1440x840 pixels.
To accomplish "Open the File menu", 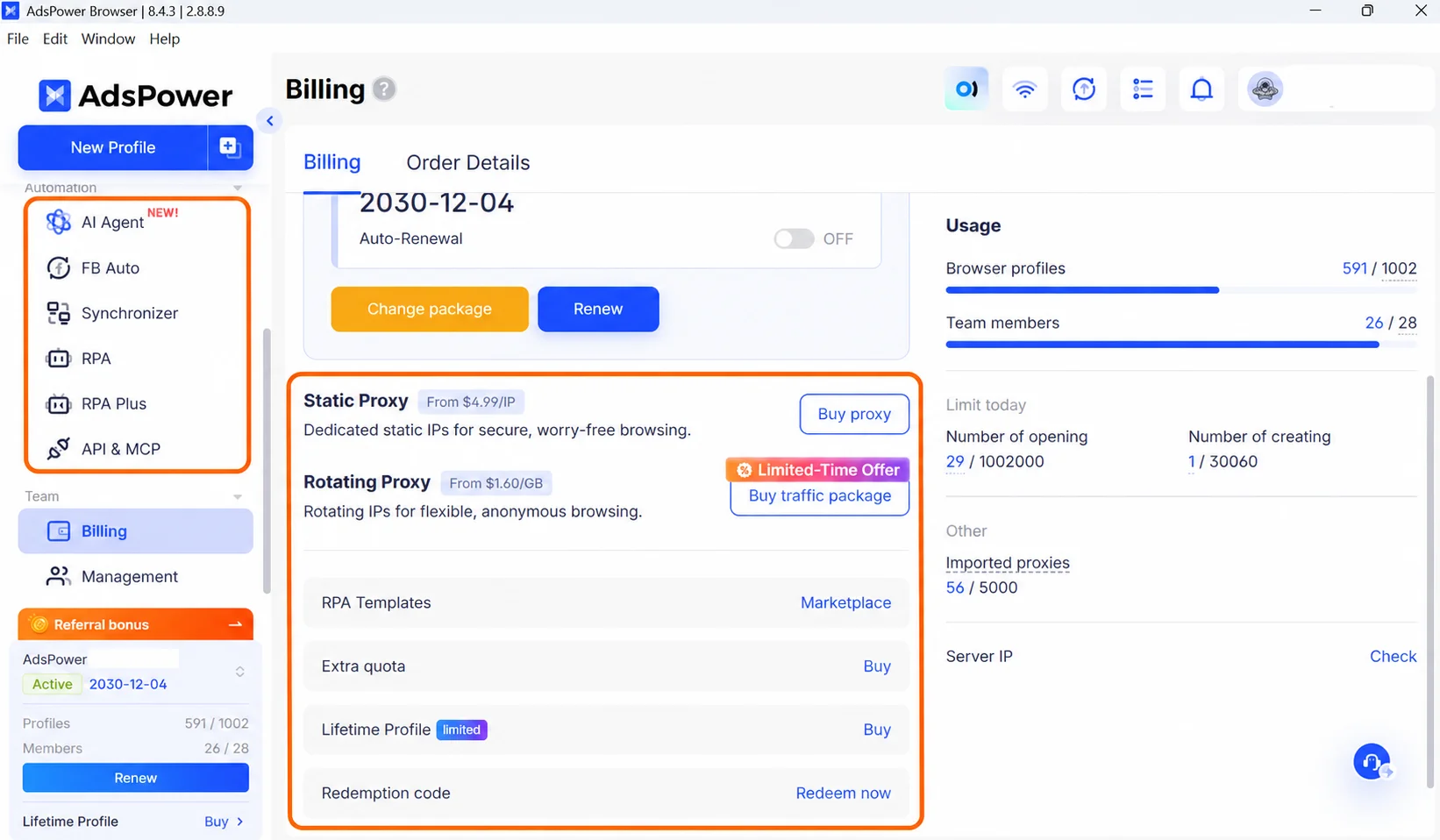I will click(18, 39).
